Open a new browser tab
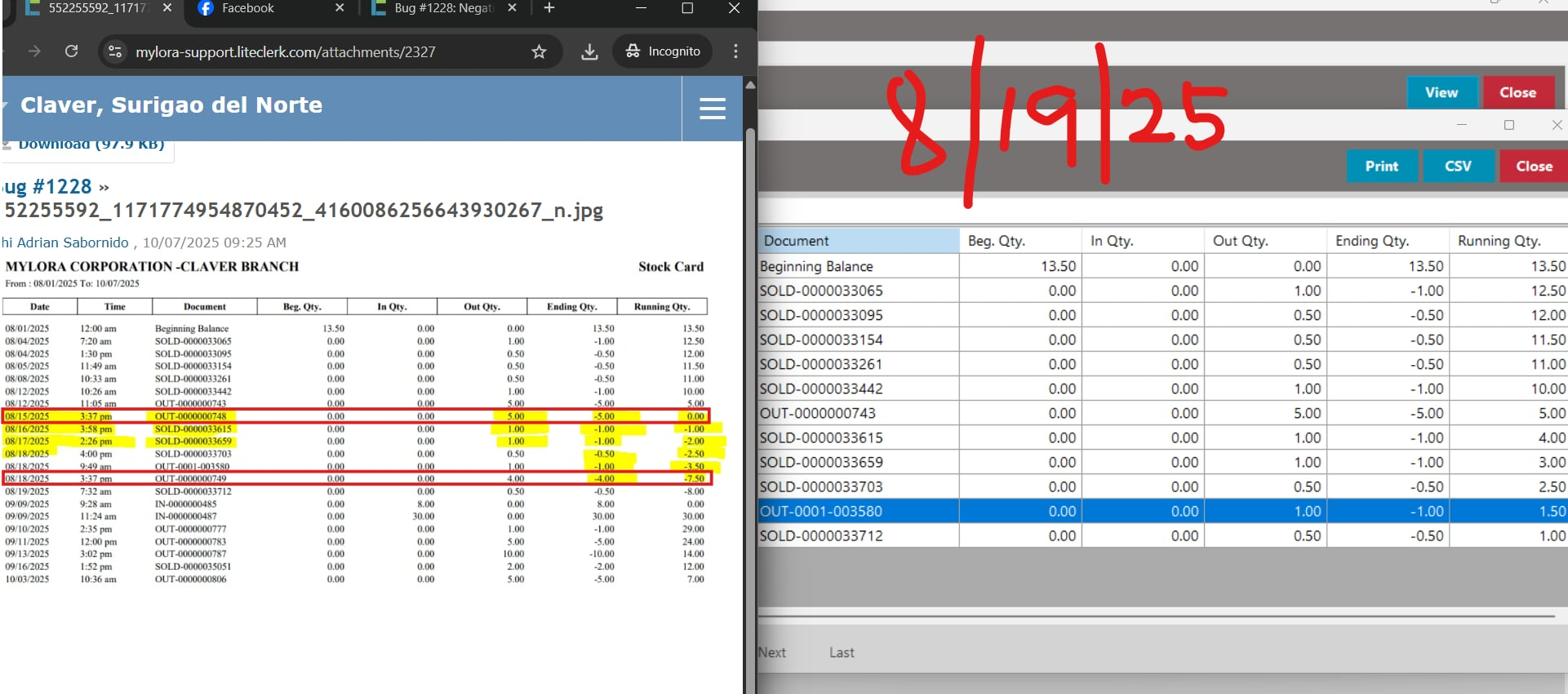Image resolution: width=1568 pixels, height=694 pixels. tap(549, 8)
